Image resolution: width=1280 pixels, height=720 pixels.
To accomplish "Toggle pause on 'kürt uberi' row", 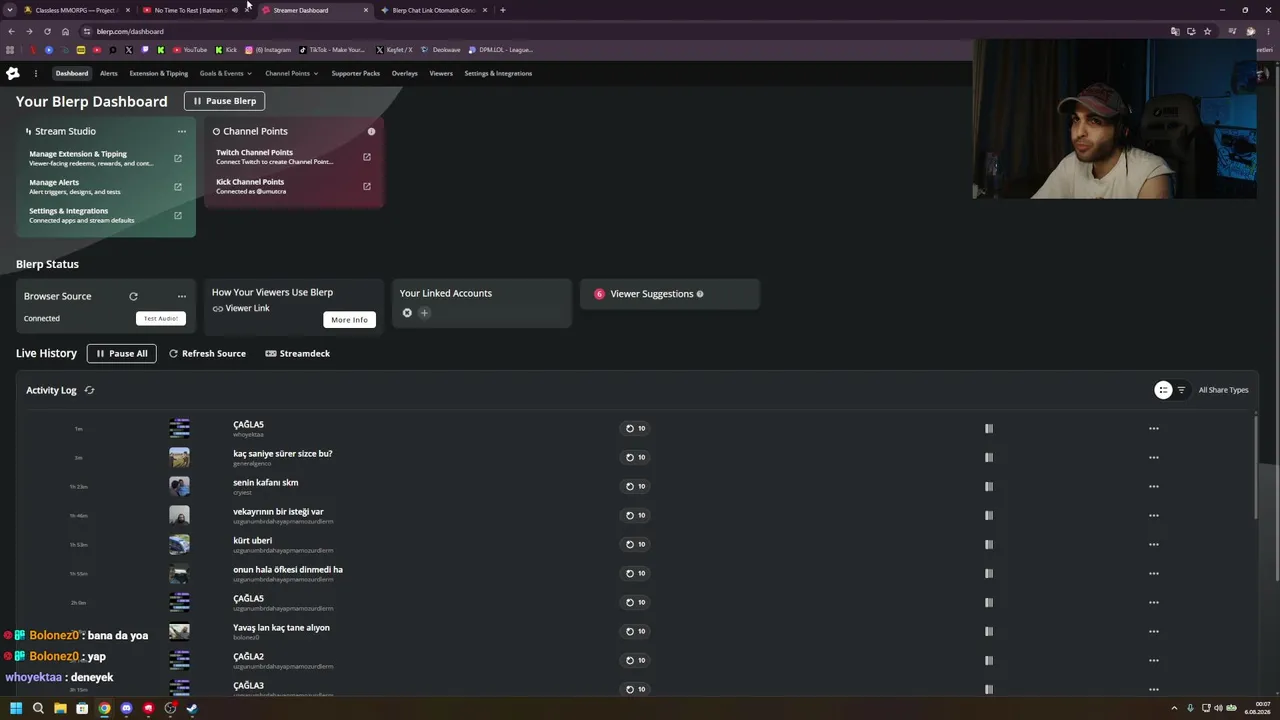I will pos(989,544).
